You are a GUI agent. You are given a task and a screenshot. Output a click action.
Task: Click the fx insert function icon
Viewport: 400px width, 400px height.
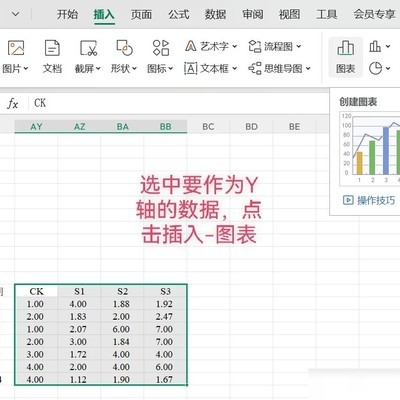[13, 103]
